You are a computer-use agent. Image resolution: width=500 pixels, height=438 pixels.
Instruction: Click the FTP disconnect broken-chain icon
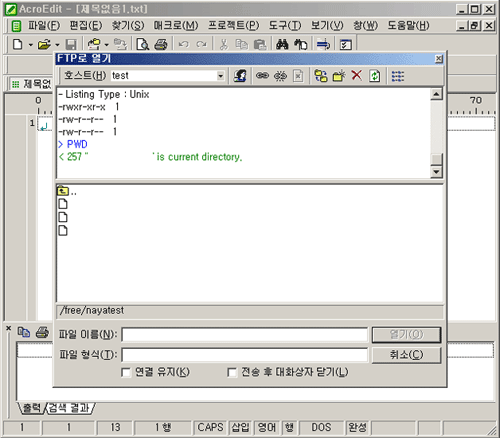280,76
